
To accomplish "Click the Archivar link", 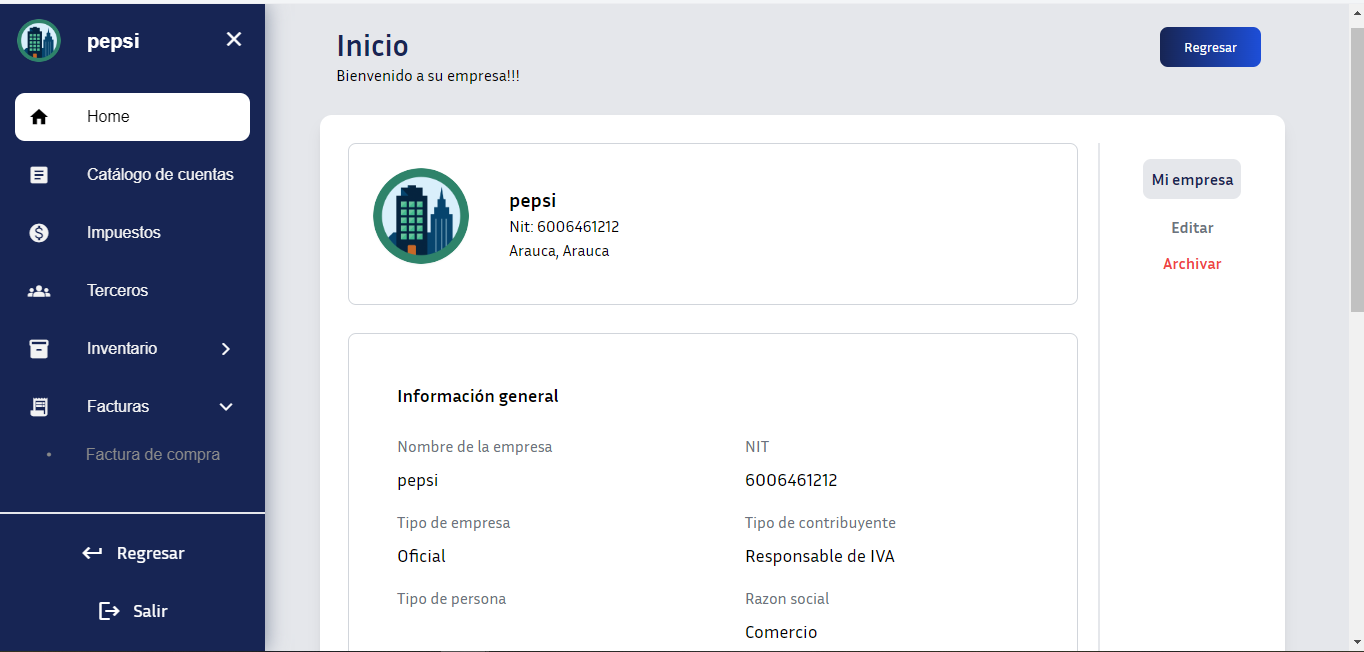I will (1191, 263).
